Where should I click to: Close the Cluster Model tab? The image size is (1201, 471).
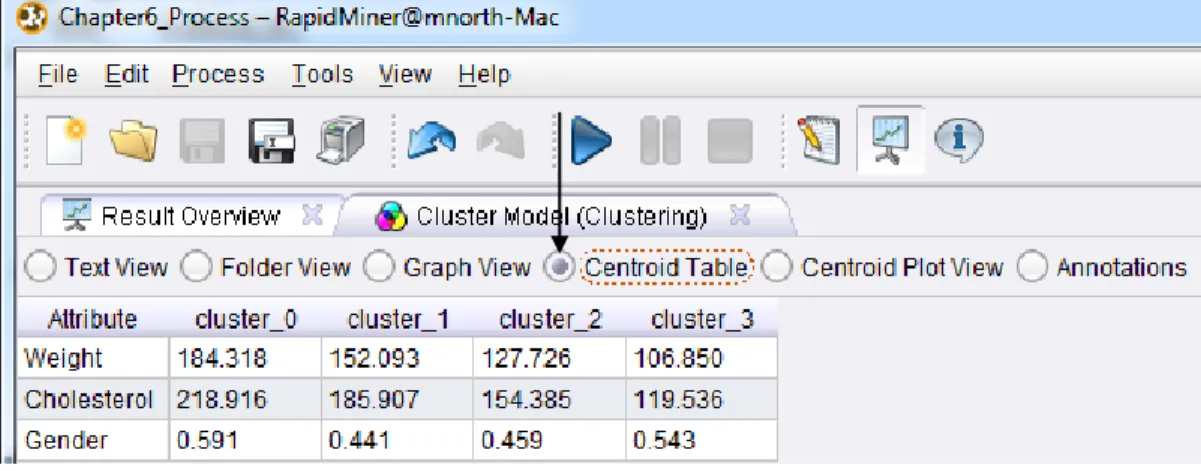pos(740,214)
